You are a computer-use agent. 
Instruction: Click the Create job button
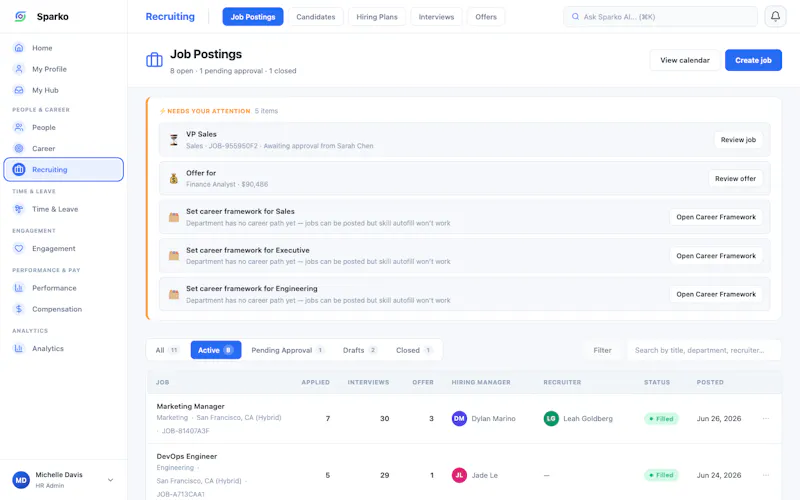pyautogui.click(x=753, y=60)
